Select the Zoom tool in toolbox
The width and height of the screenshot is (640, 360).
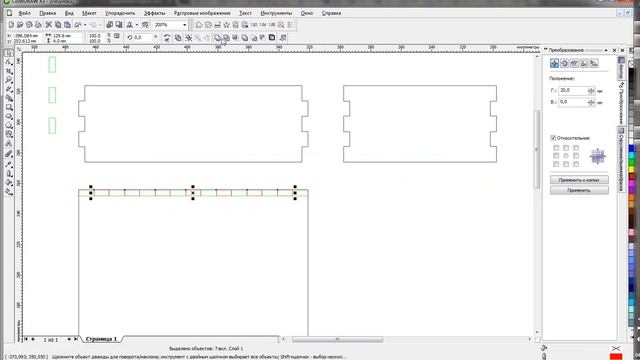pos(9,80)
